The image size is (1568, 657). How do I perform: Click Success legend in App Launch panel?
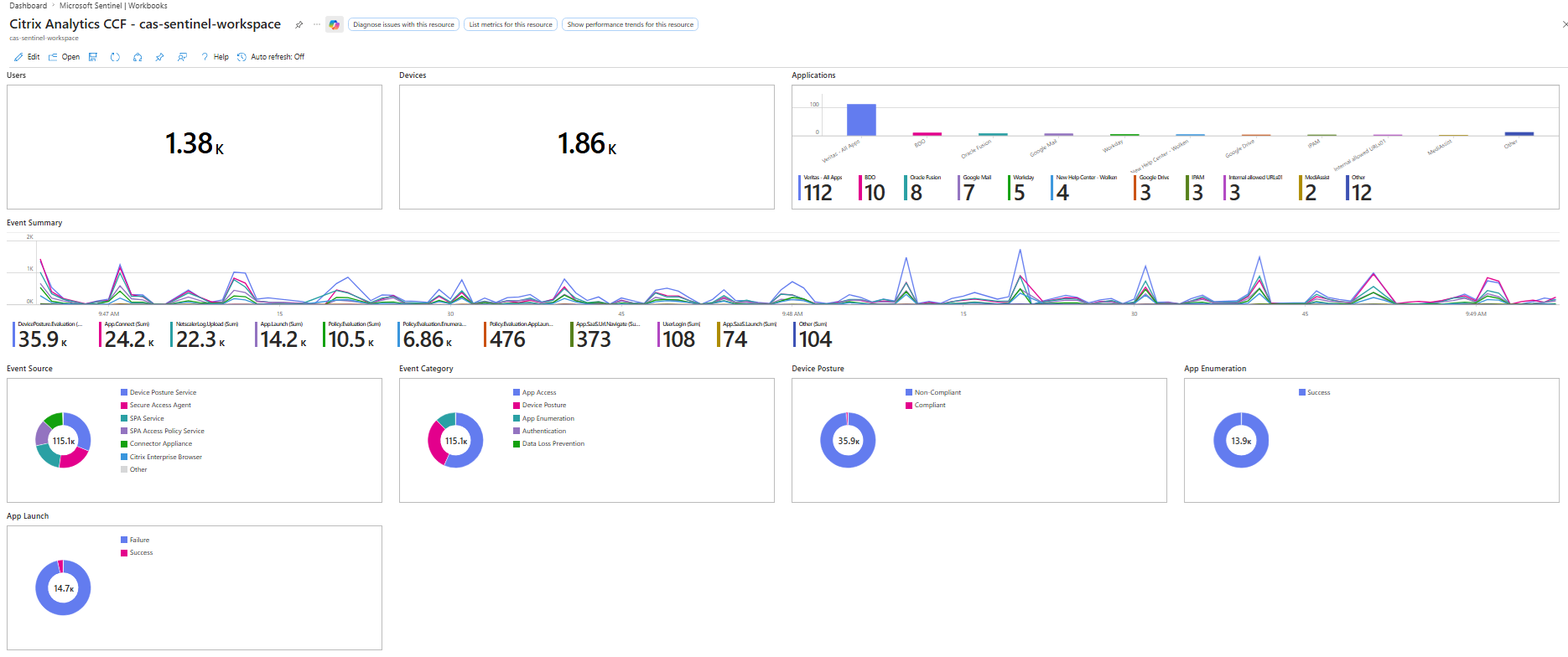point(137,552)
